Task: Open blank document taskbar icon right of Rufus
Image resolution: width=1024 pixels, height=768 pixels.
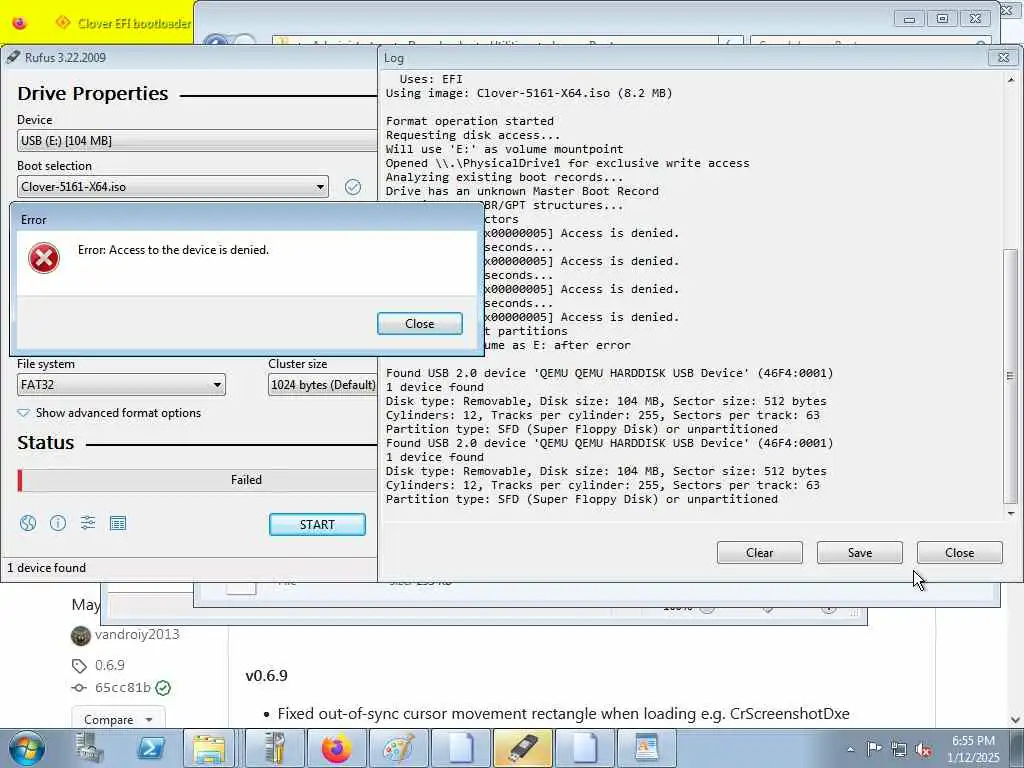Action: coord(584,748)
